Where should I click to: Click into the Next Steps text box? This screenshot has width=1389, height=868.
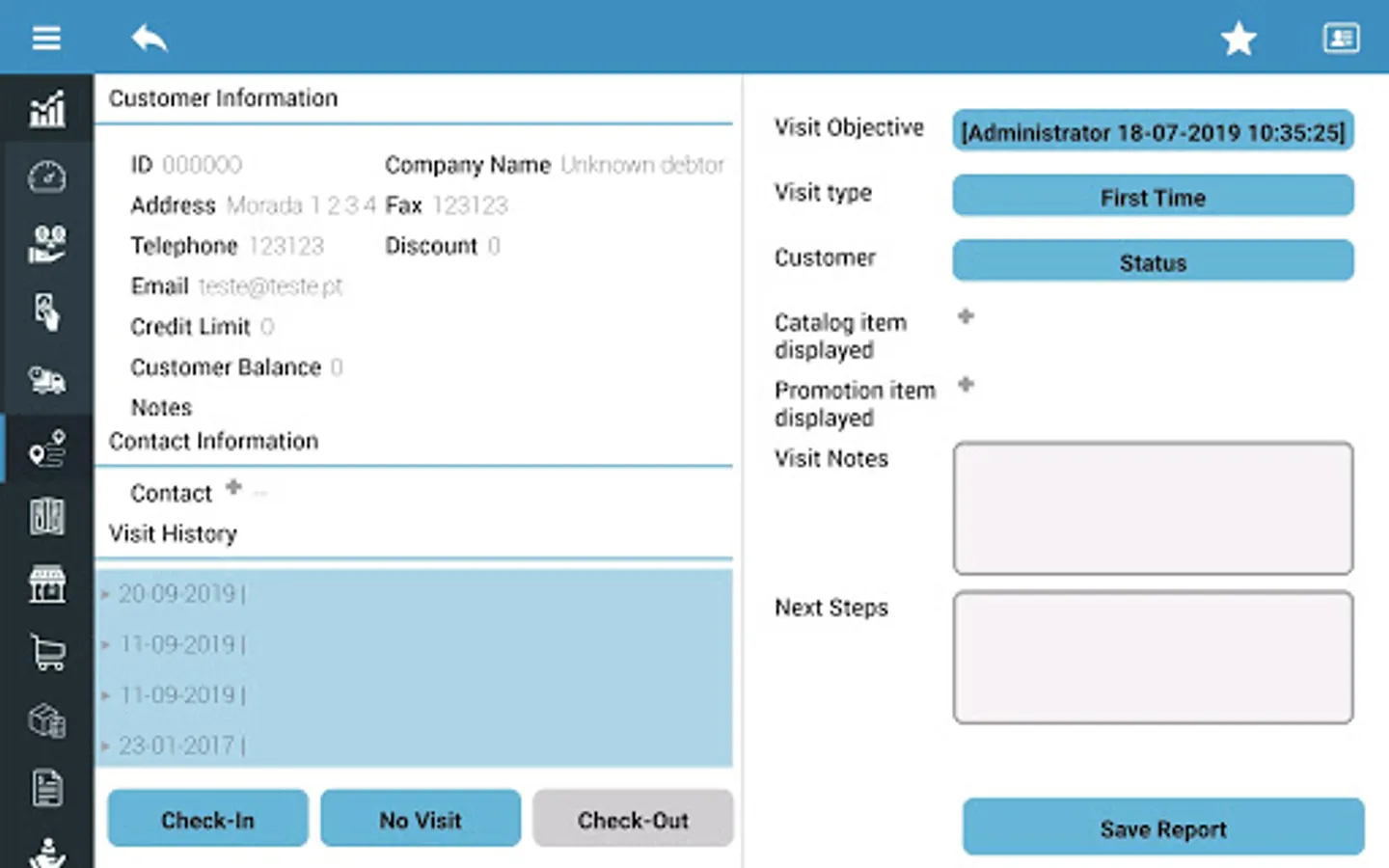1153,657
